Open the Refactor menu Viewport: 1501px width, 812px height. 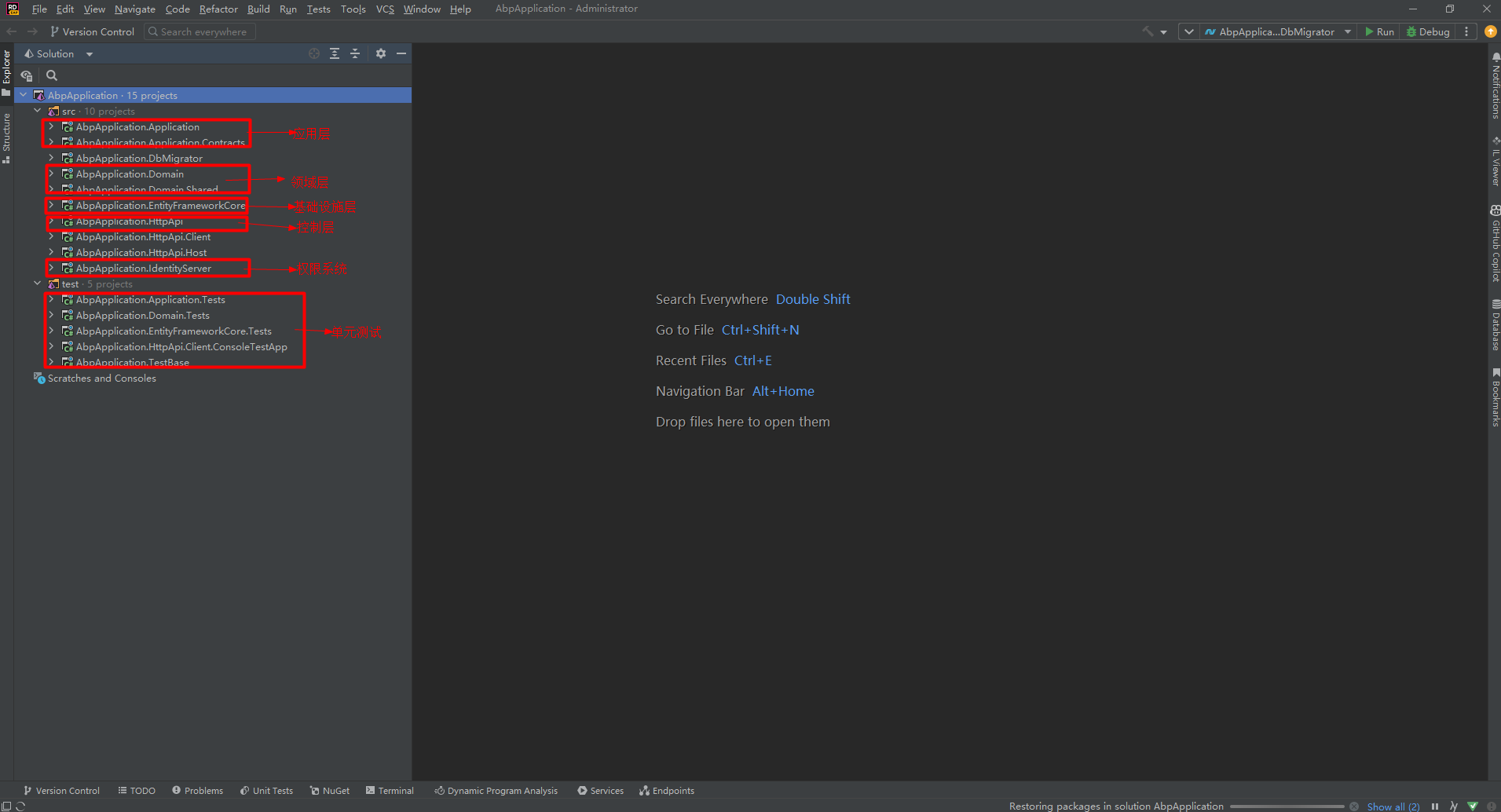[218, 9]
